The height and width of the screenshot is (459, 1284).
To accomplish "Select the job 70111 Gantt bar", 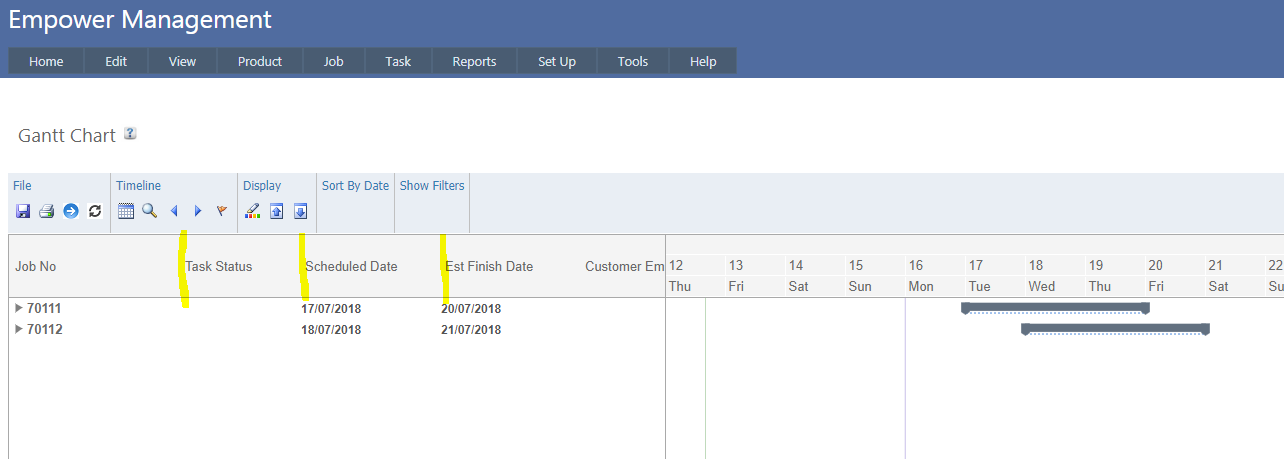I will coord(1055,307).
